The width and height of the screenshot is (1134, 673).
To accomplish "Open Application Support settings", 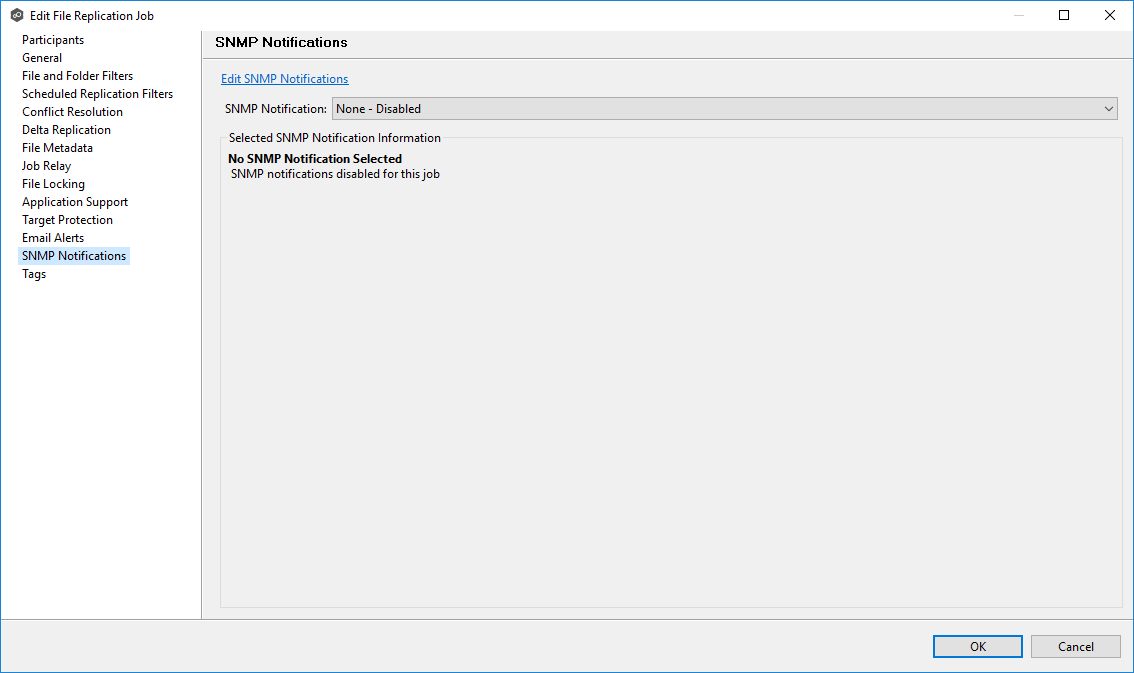I will [75, 202].
